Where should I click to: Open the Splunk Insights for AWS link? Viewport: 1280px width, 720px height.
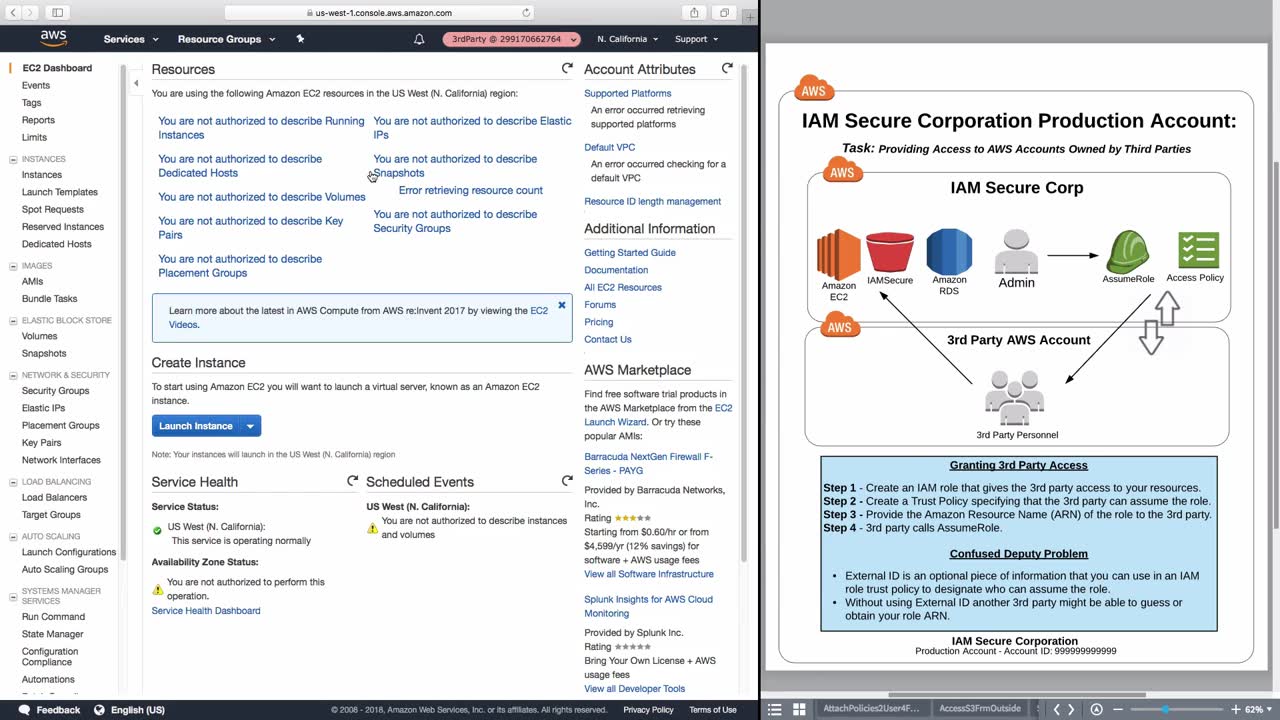click(649, 606)
